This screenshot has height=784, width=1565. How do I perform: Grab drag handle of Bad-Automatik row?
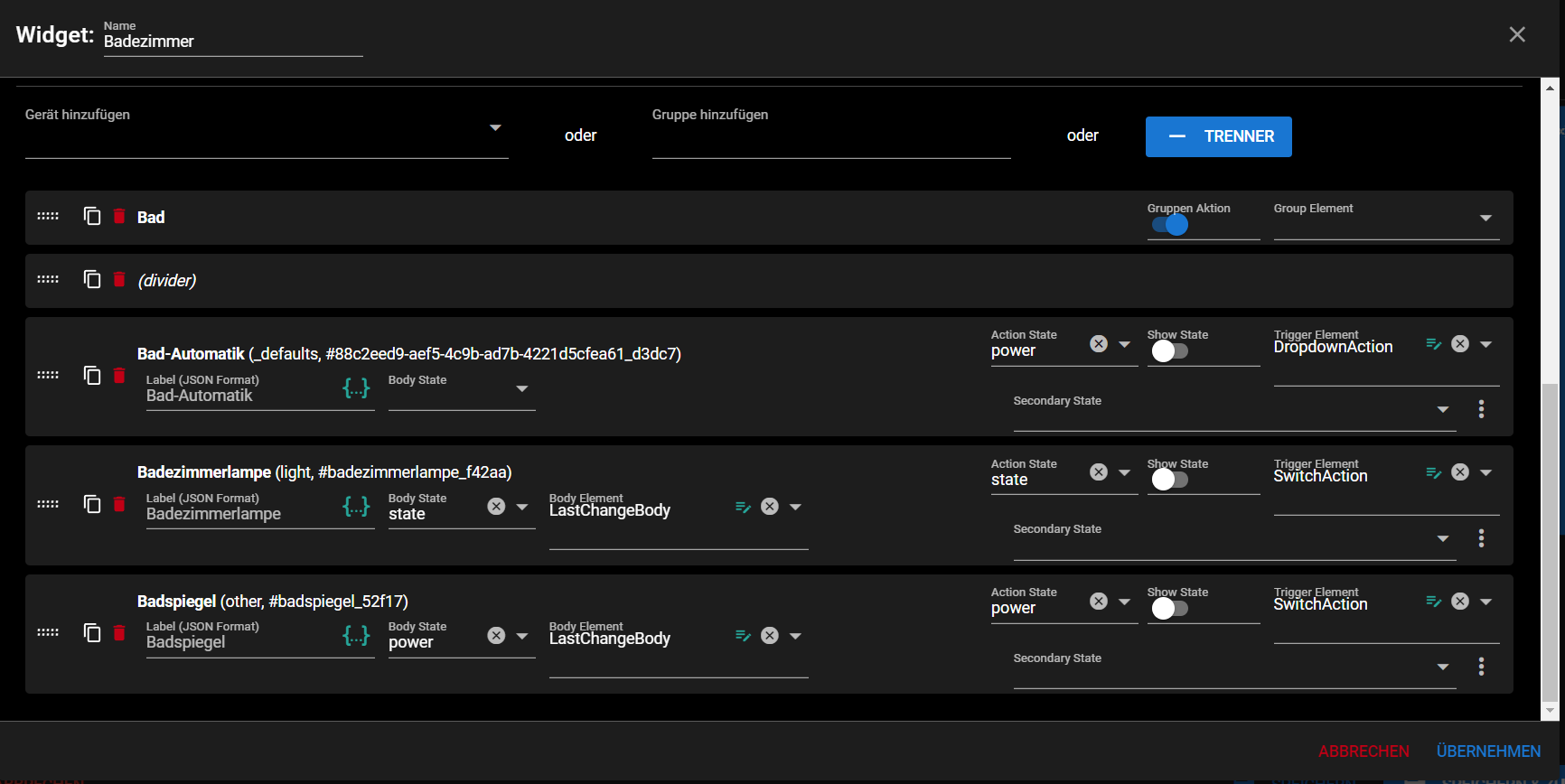48,375
